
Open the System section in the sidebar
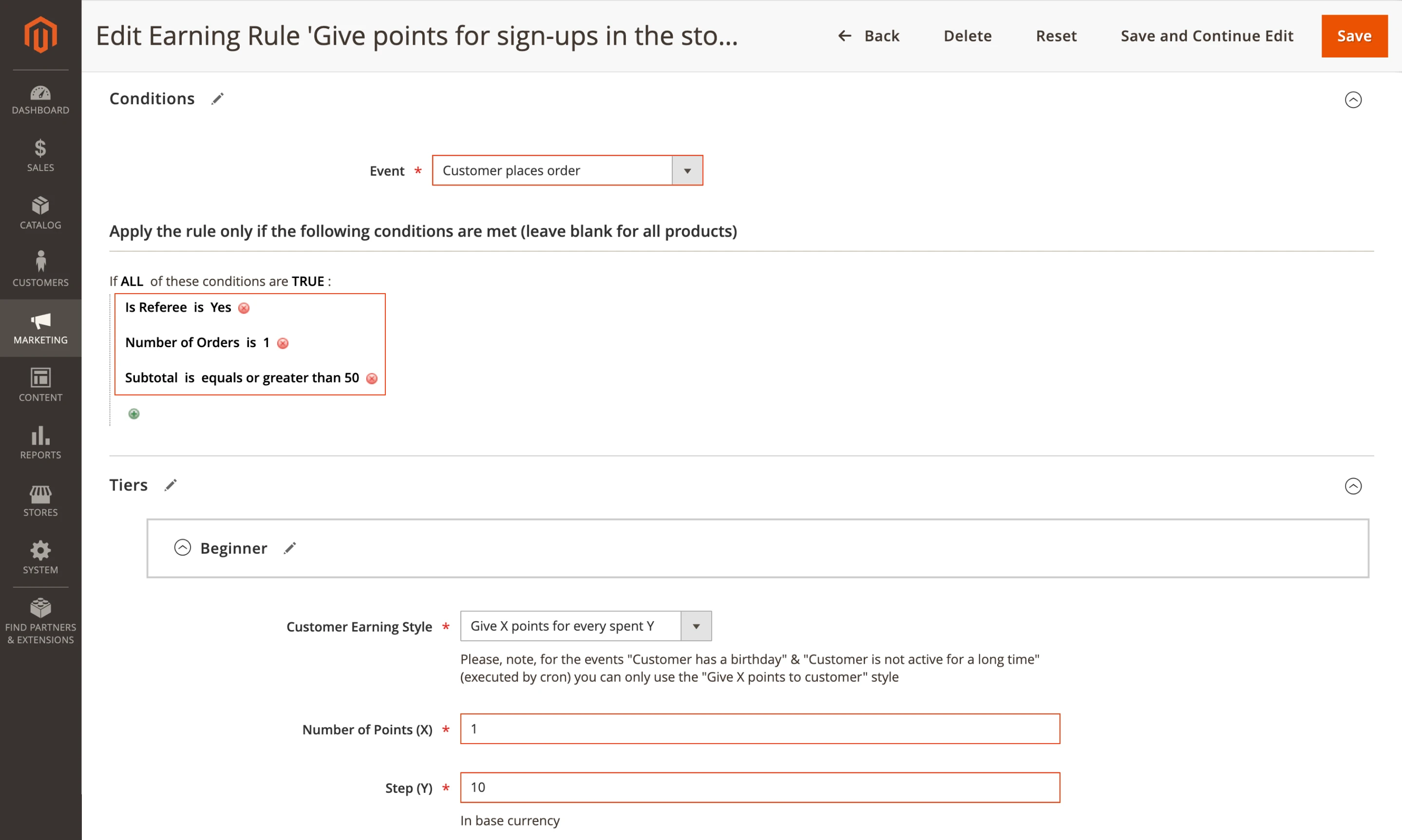[x=40, y=557]
